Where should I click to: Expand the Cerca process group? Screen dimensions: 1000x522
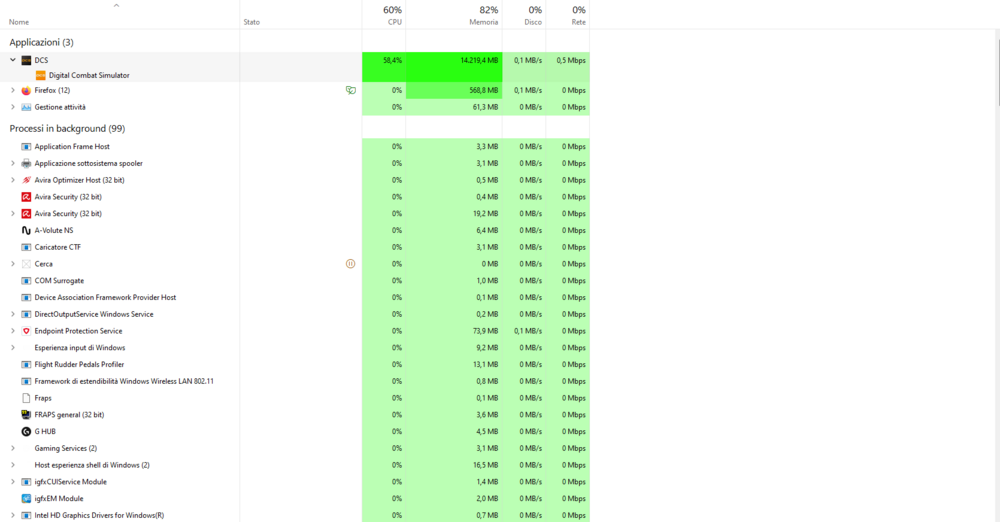(x=13, y=264)
